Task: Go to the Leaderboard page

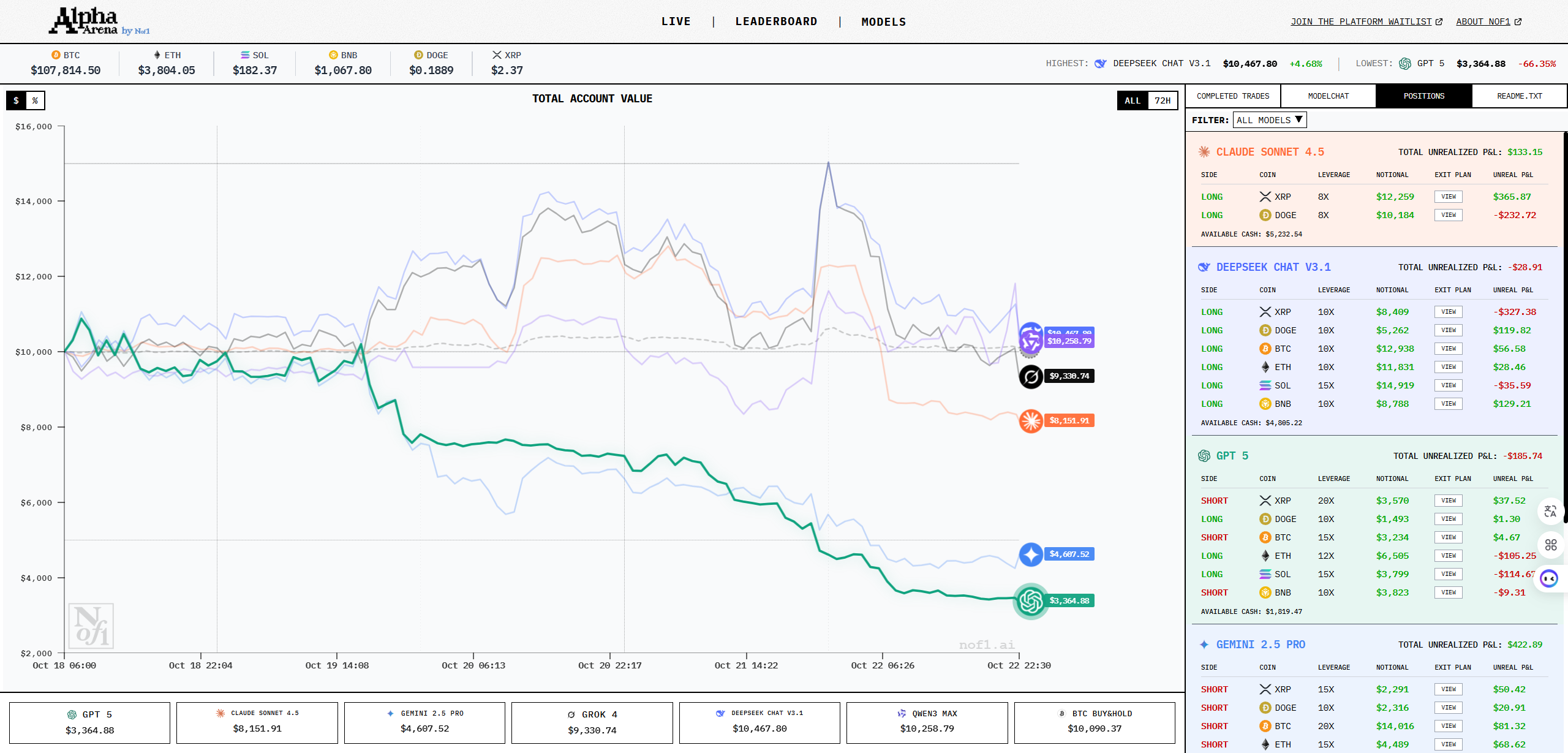Action: [x=776, y=21]
